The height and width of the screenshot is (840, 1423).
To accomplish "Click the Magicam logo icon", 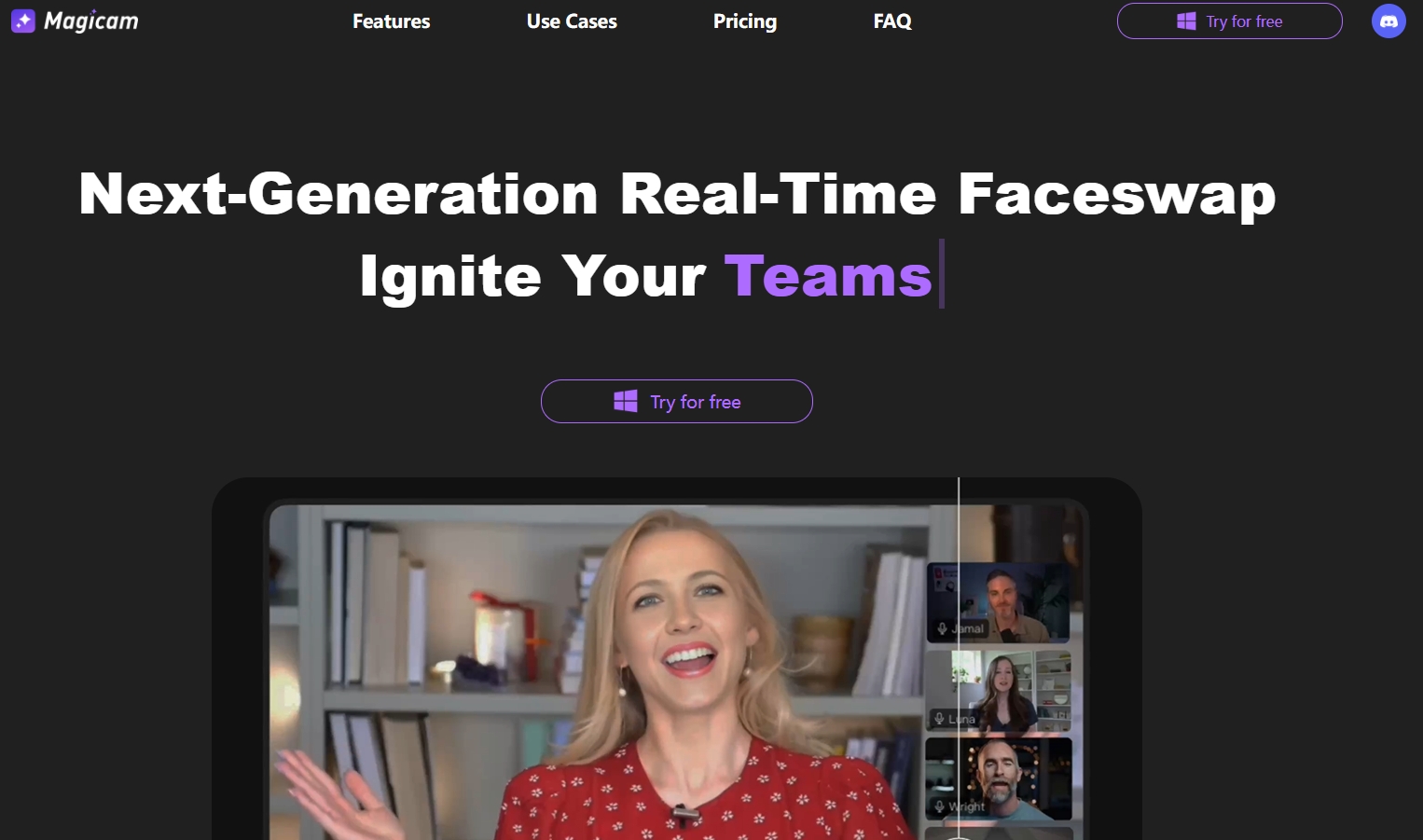I will click(x=23, y=21).
